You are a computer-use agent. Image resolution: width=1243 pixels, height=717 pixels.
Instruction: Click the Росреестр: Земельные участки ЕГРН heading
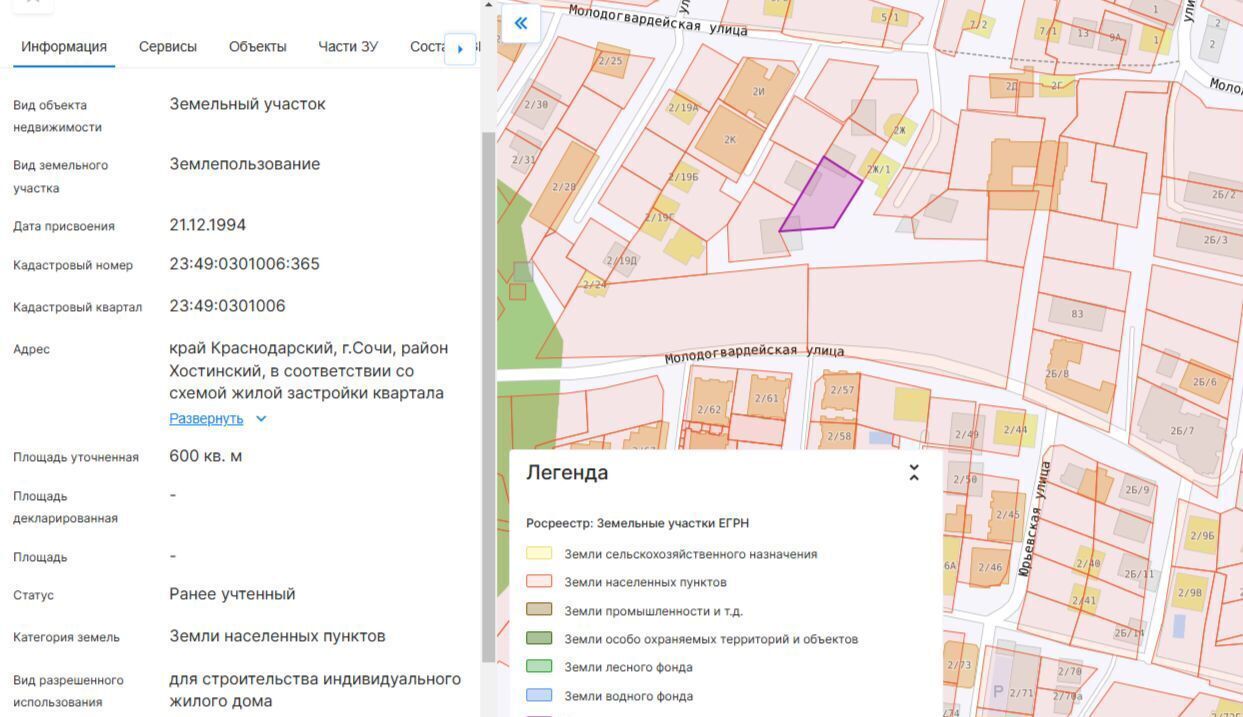(x=637, y=523)
